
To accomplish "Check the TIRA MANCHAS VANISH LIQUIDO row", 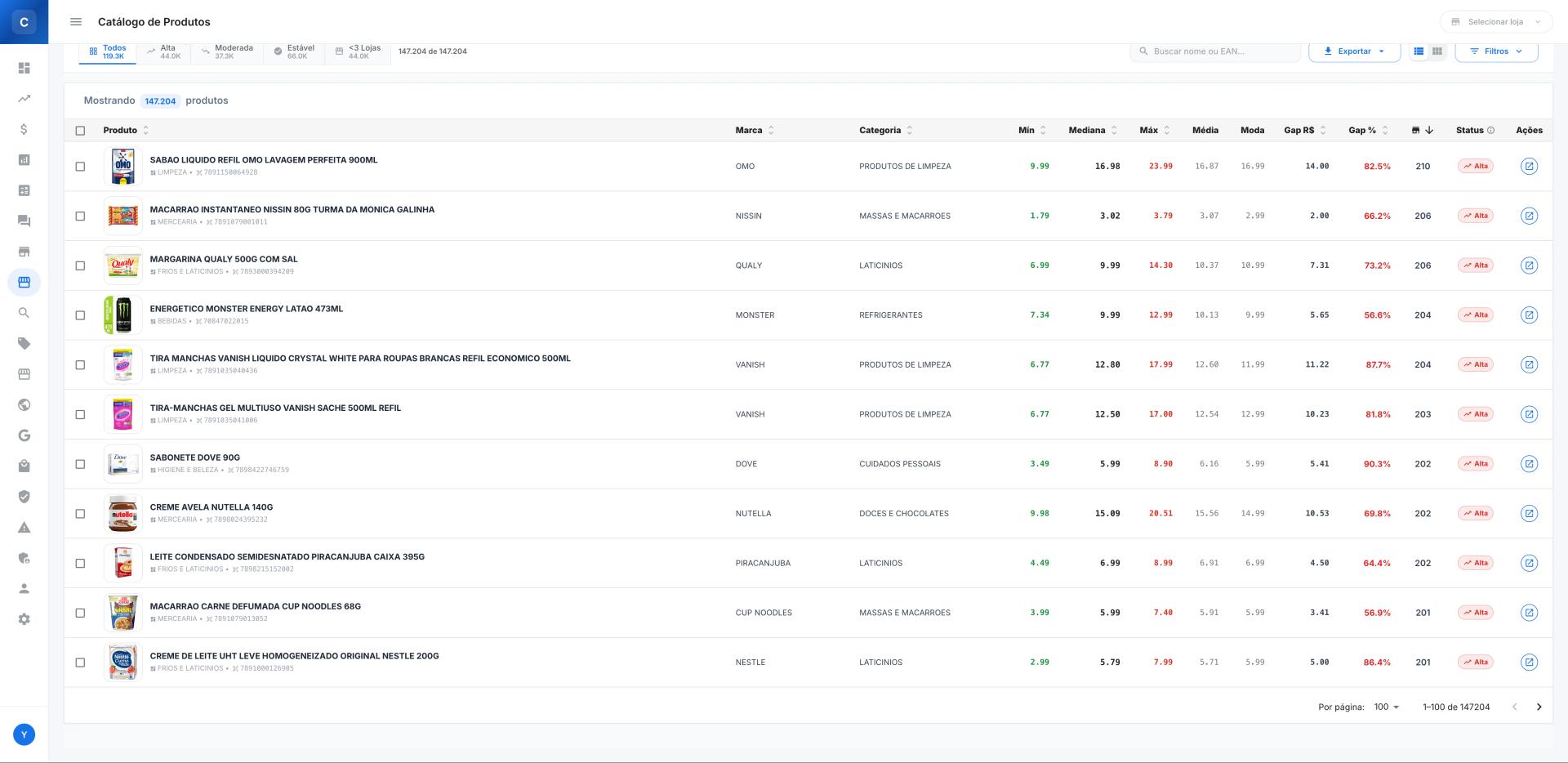I will pos(80,365).
